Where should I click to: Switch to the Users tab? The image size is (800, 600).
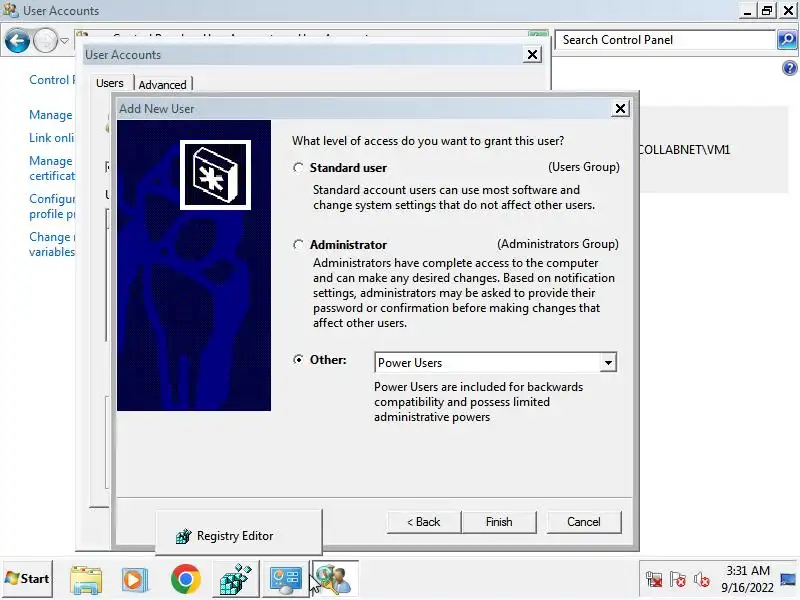[110, 83]
